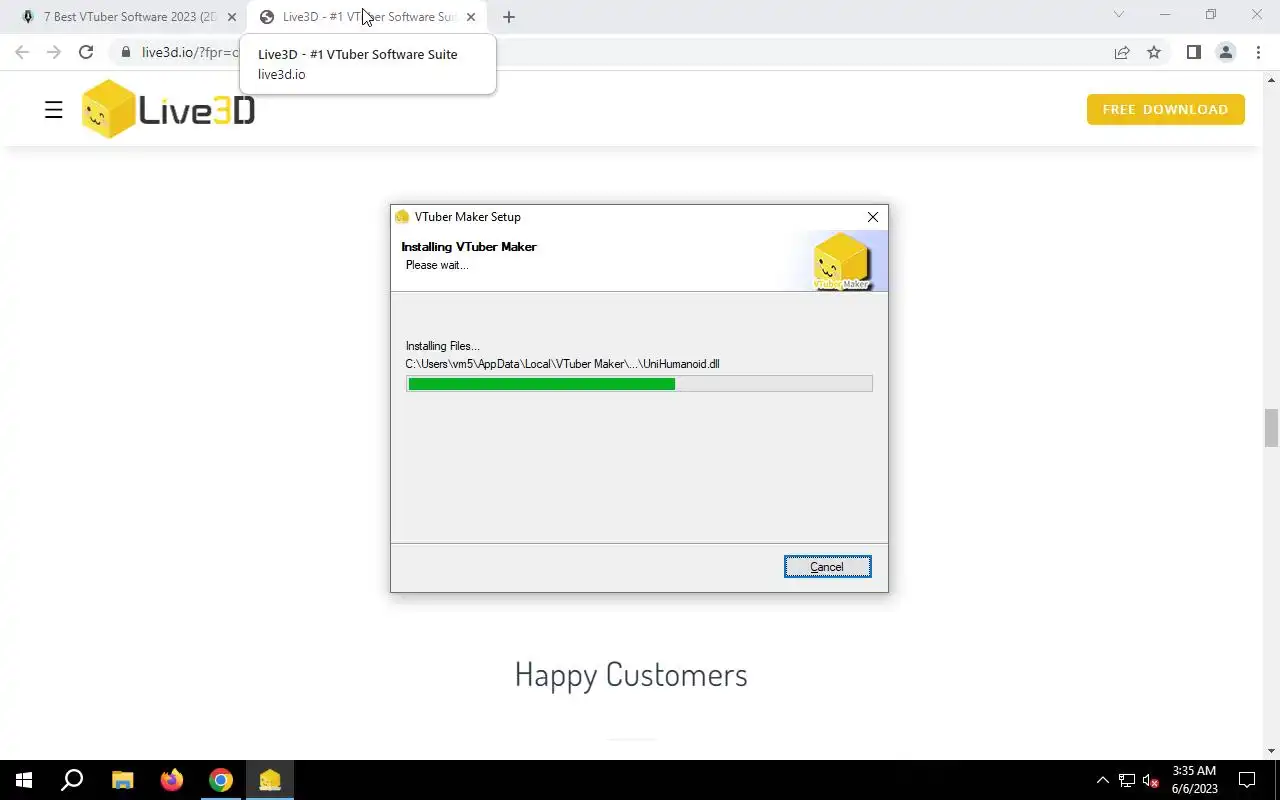Go back in browser history

tap(22, 52)
